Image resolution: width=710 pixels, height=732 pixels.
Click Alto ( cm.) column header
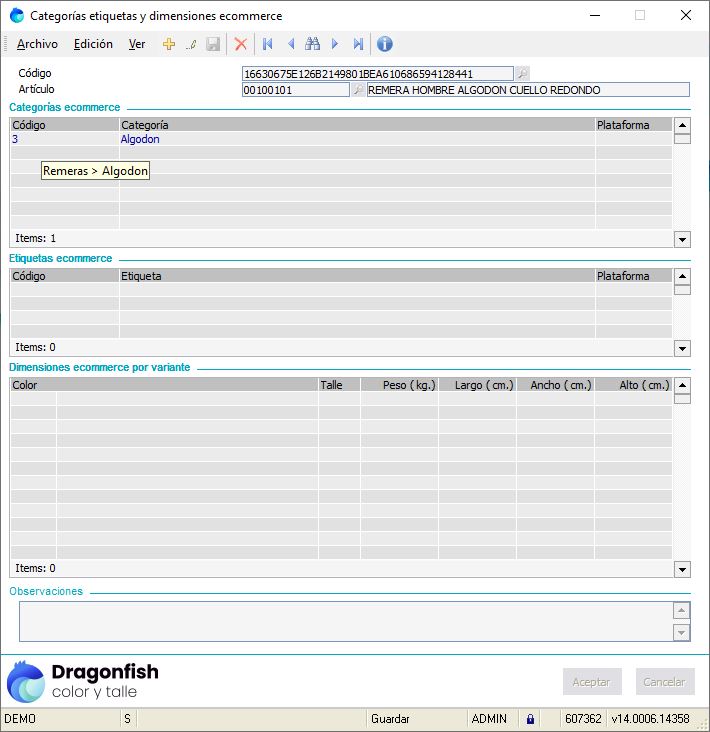633,385
